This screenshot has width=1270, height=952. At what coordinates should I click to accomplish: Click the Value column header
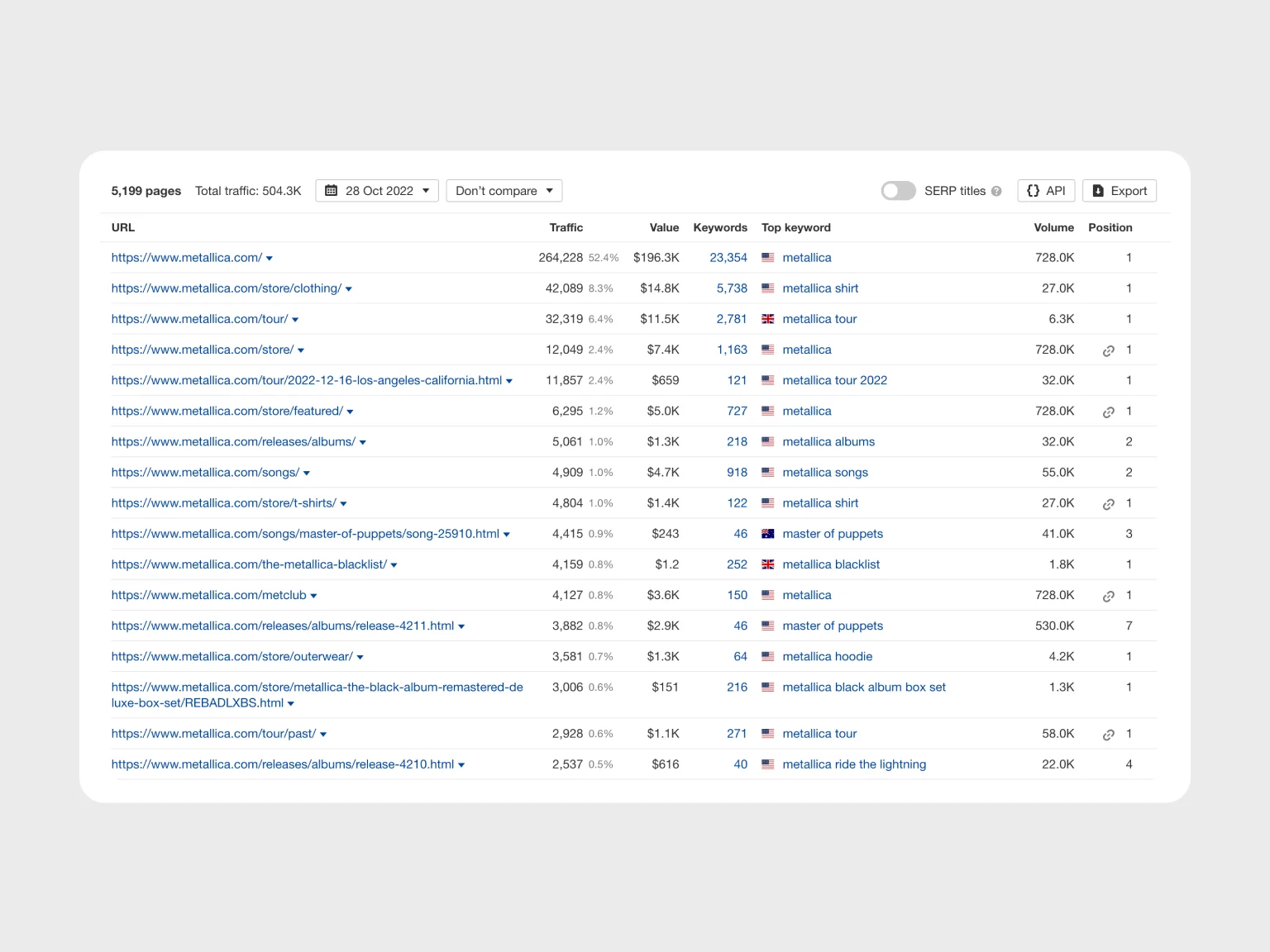point(664,227)
